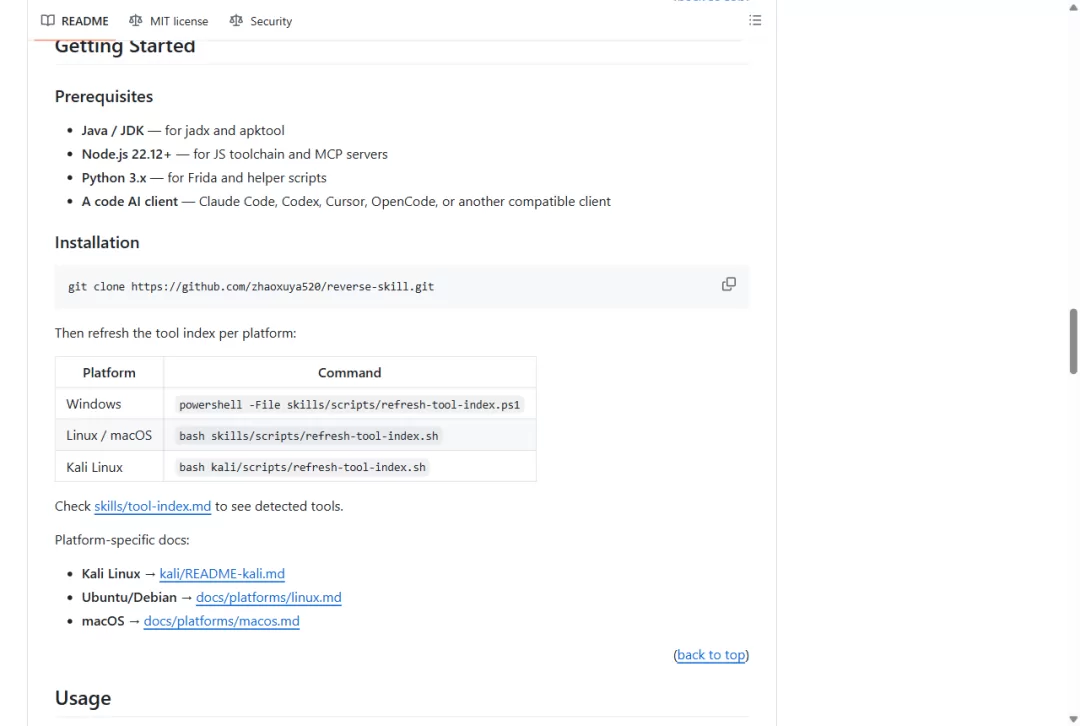Click the MIT license scale icon

click(136, 21)
